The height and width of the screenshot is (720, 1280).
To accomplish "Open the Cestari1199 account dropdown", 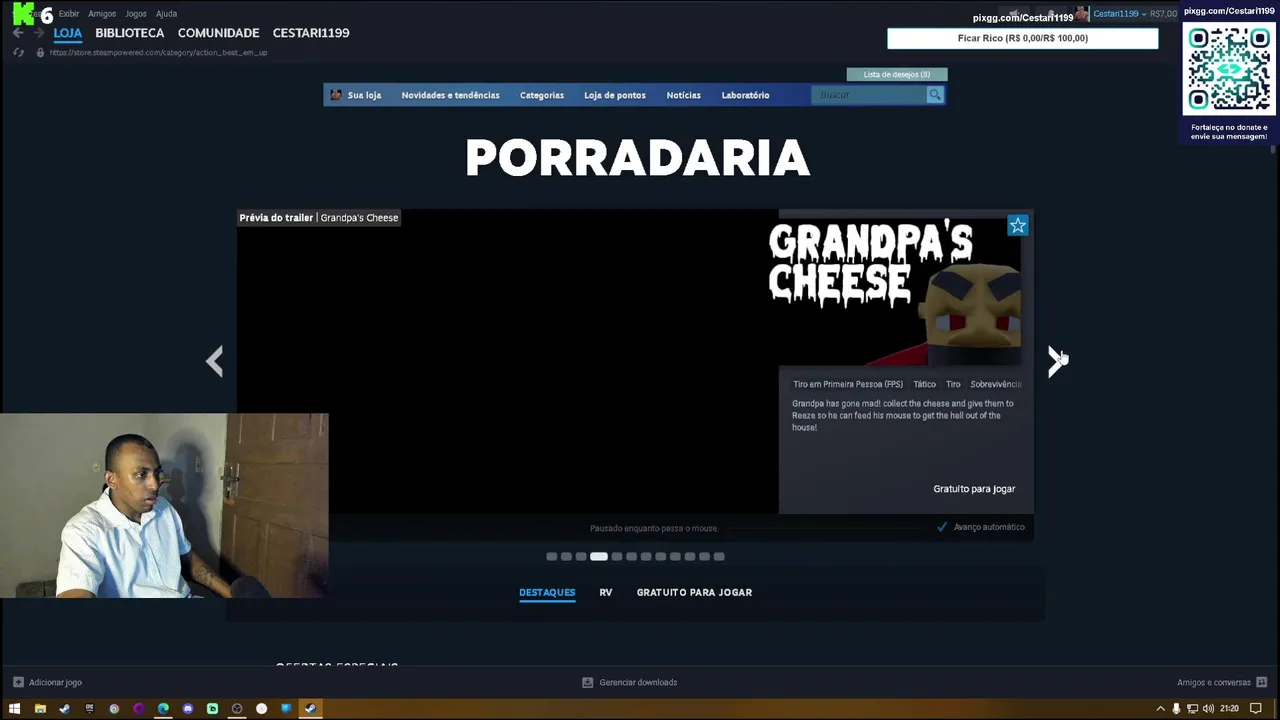I will click(1119, 14).
